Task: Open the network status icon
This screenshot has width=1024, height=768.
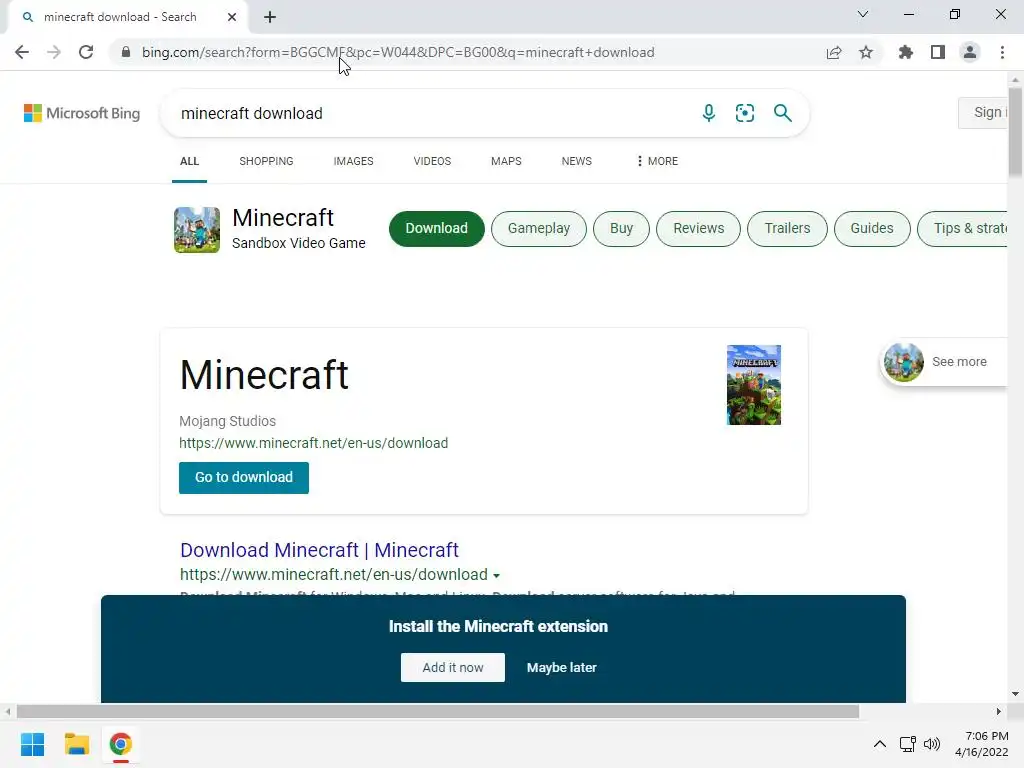Action: coord(907,744)
